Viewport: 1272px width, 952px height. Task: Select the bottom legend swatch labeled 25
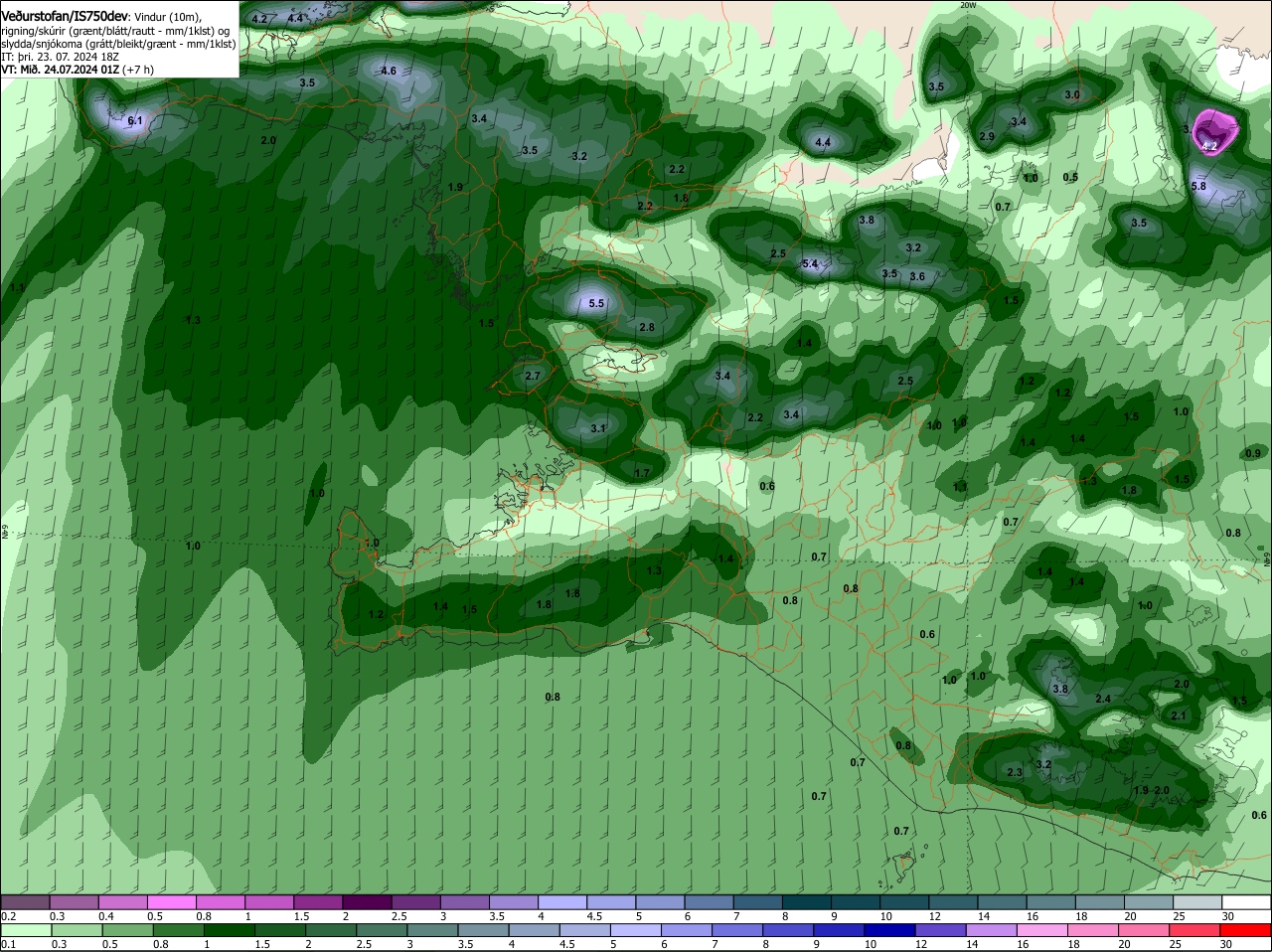pos(1195,930)
